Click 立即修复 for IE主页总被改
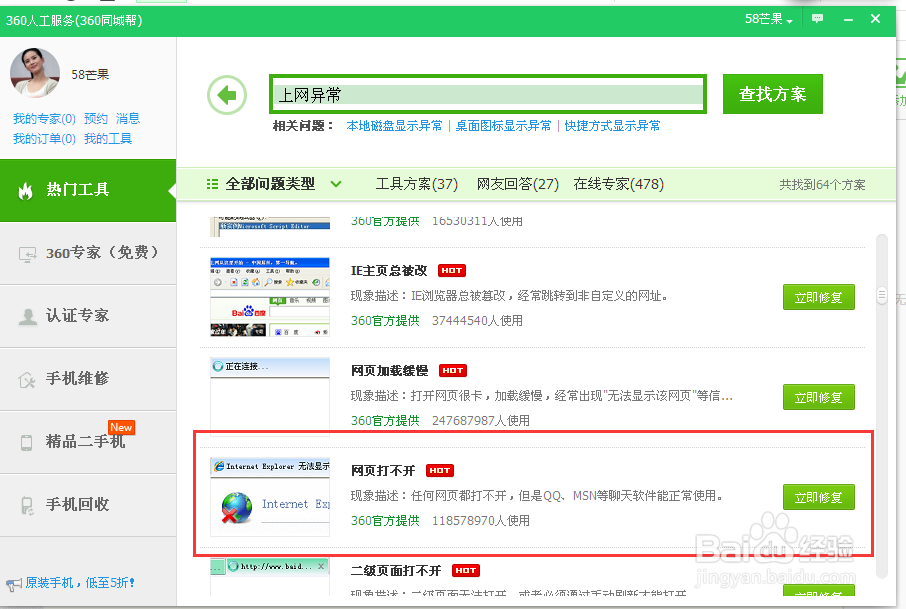Viewport: 906px width, 609px height. click(x=818, y=298)
